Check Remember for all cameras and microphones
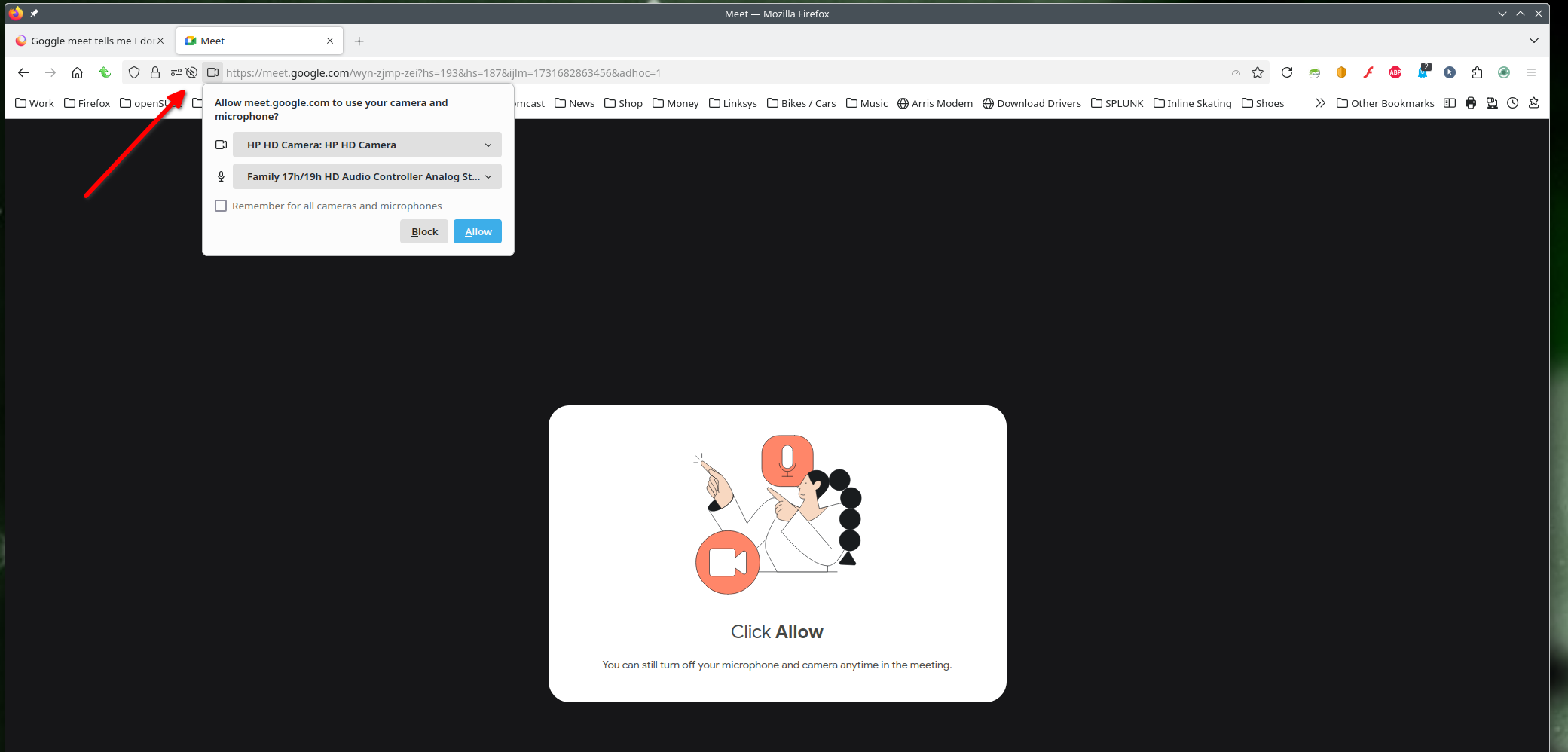 click(x=221, y=206)
